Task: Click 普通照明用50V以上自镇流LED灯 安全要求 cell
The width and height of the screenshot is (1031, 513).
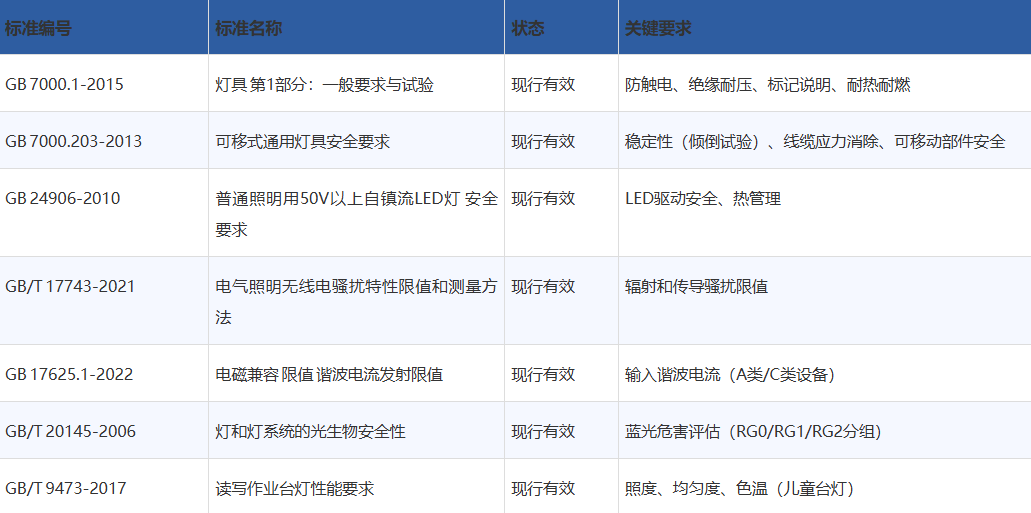Action: pyautogui.click(x=356, y=213)
